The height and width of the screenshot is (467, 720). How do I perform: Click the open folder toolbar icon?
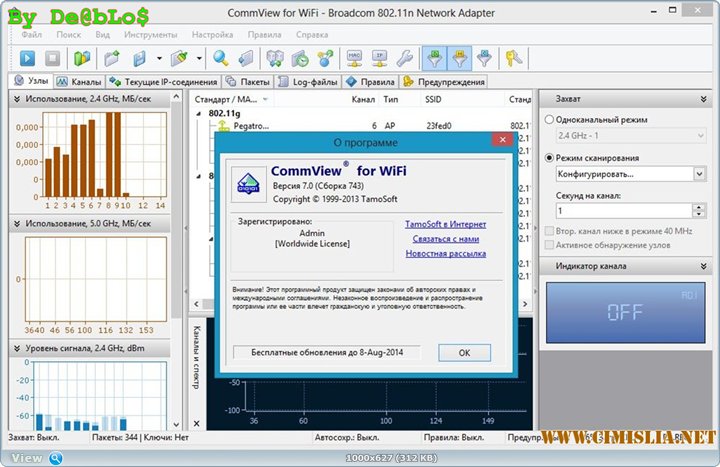point(112,58)
